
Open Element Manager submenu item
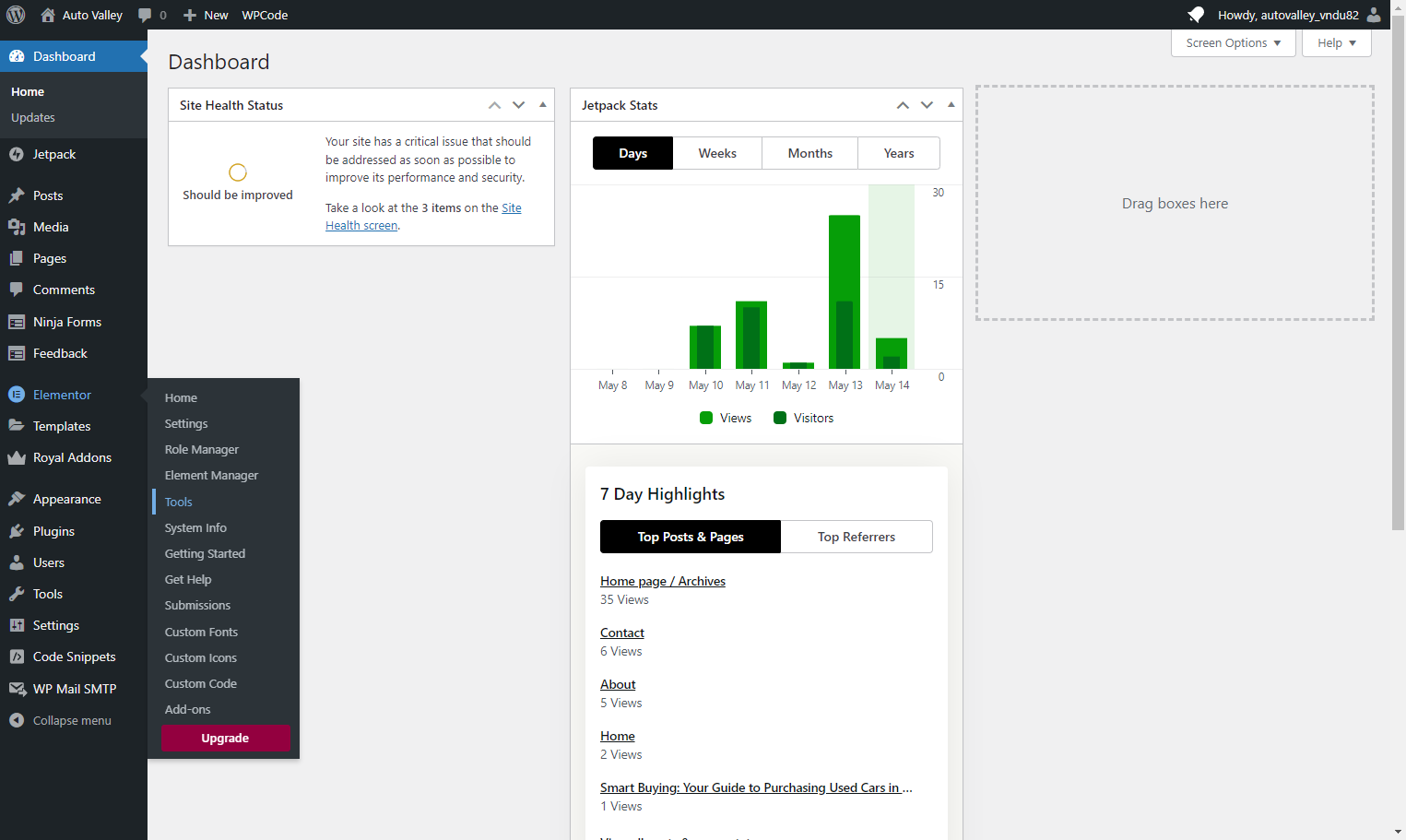tap(211, 476)
